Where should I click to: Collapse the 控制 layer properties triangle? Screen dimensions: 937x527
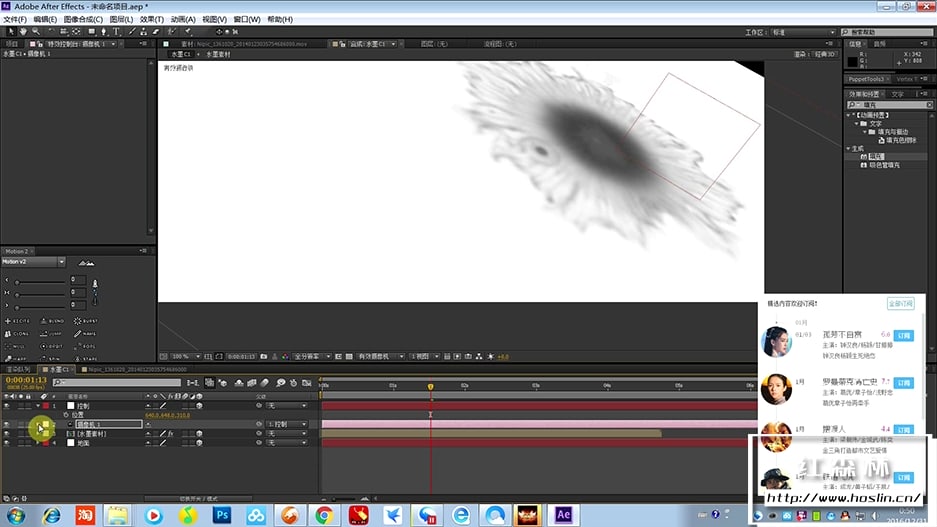click(x=38, y=406)
